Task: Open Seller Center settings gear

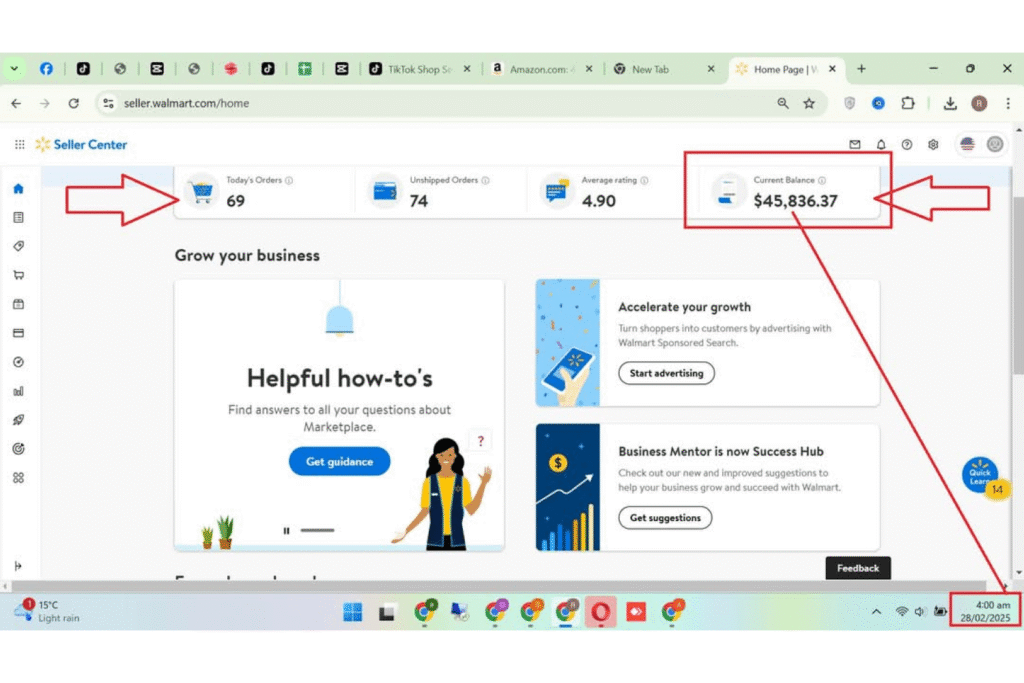Action: pyautogui.click(x=933, y=144)
